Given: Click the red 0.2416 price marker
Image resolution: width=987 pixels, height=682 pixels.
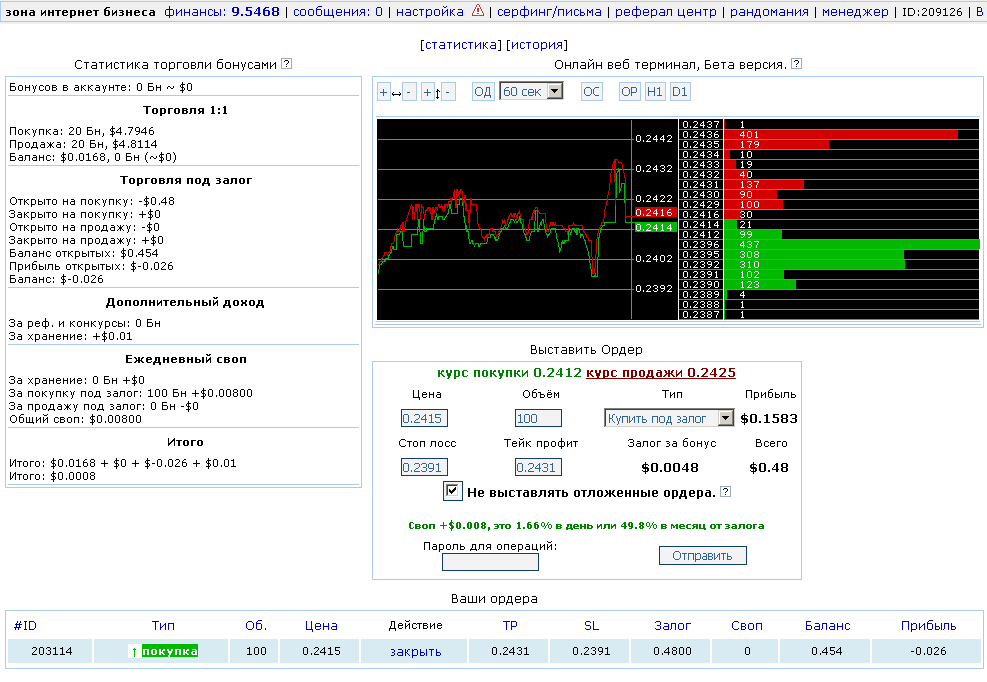Looking at the screenshot, I should pyautogui.click(x=655, y=213).
